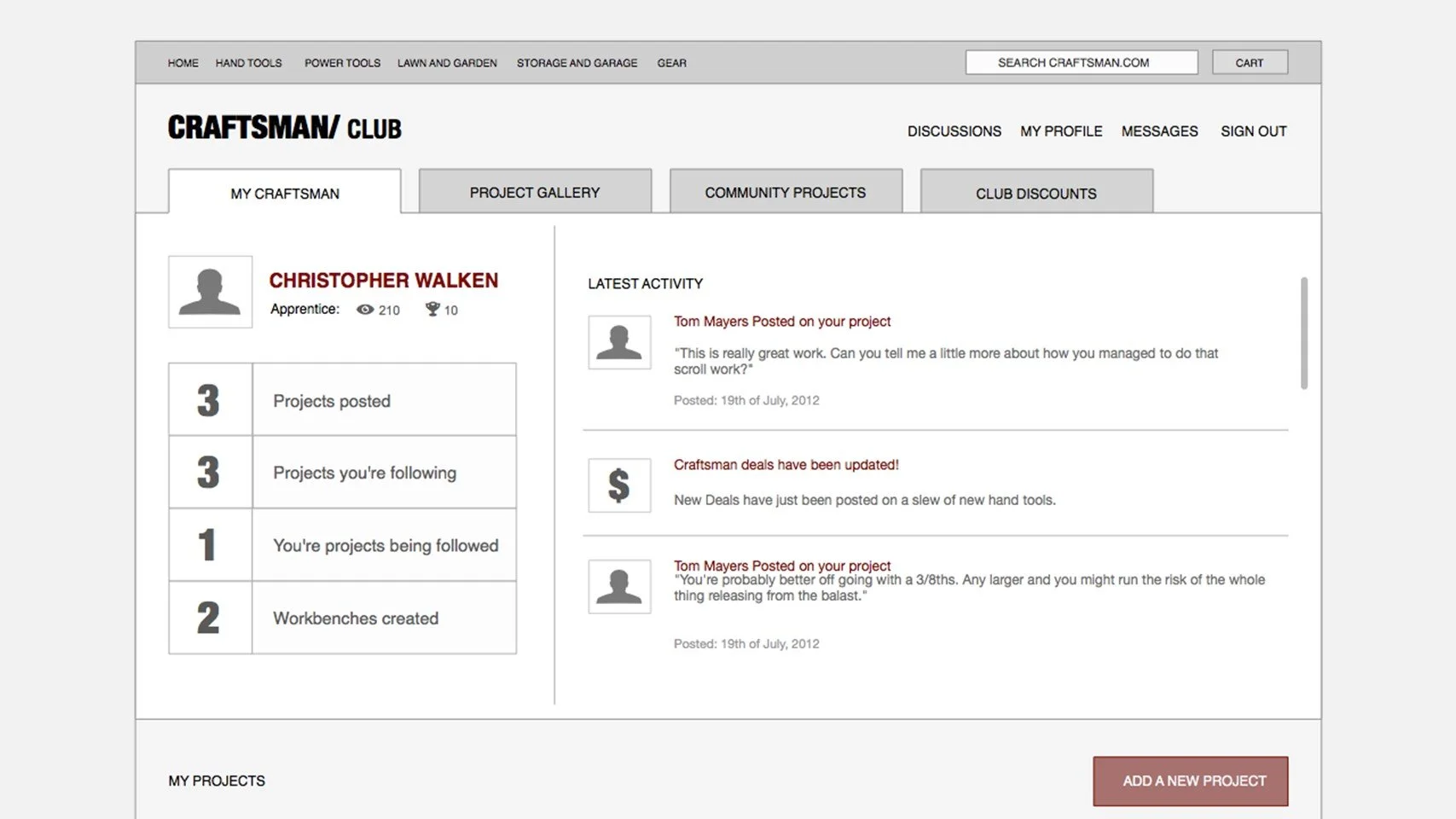Select the My Craftsman tab

coord(285,192)
